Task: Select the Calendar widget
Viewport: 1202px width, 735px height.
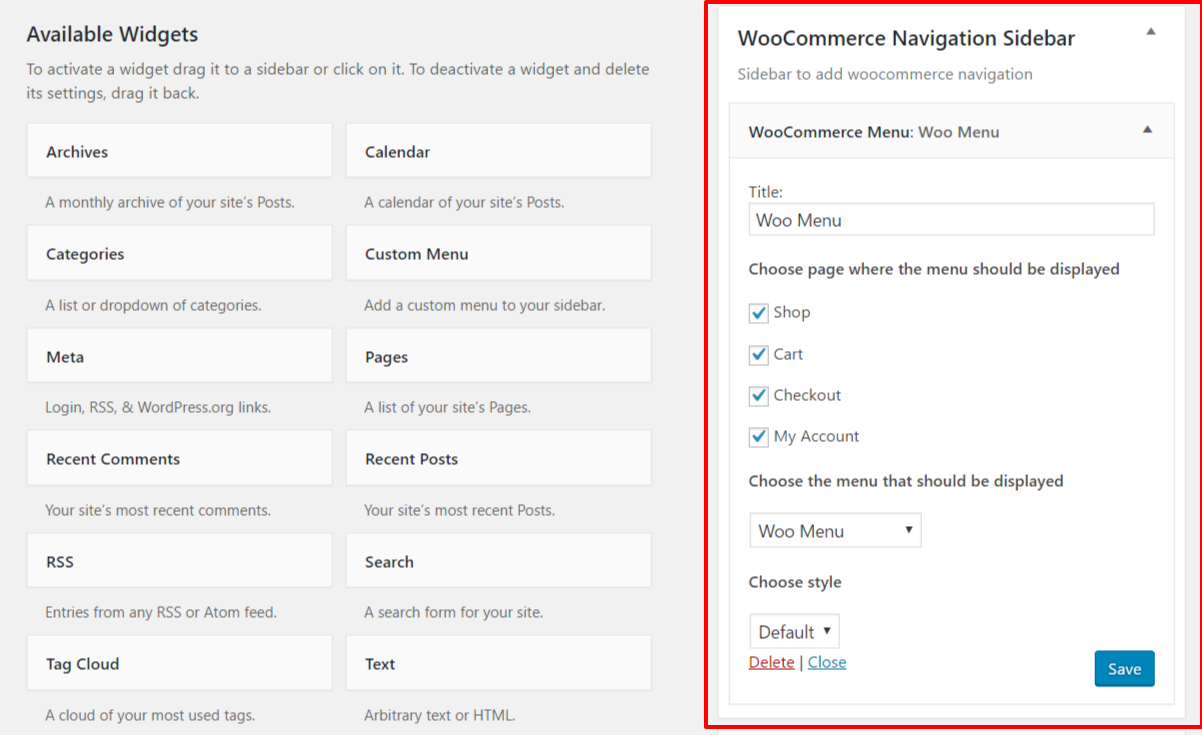Action: pyautogui.click(x=498, y=151)
